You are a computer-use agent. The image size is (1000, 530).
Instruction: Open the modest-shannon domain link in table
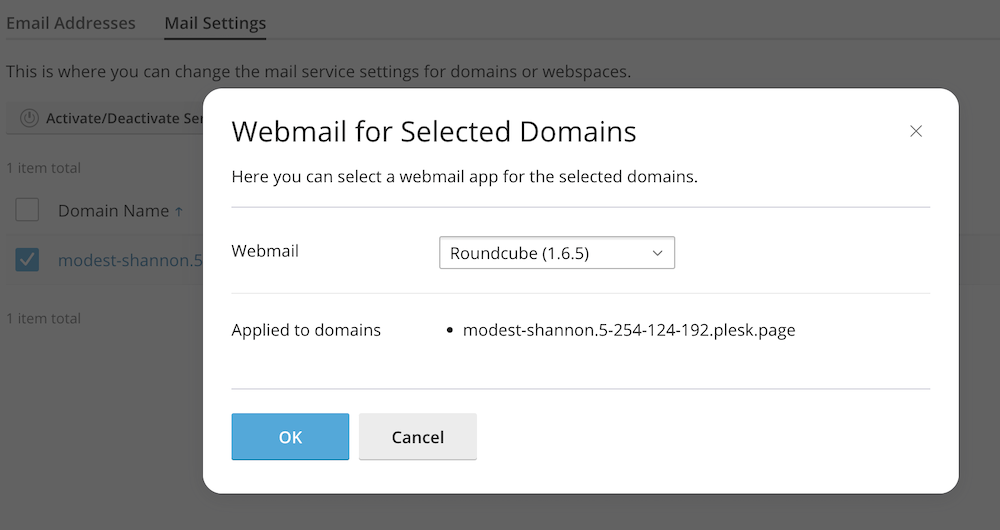pos(130,260)
